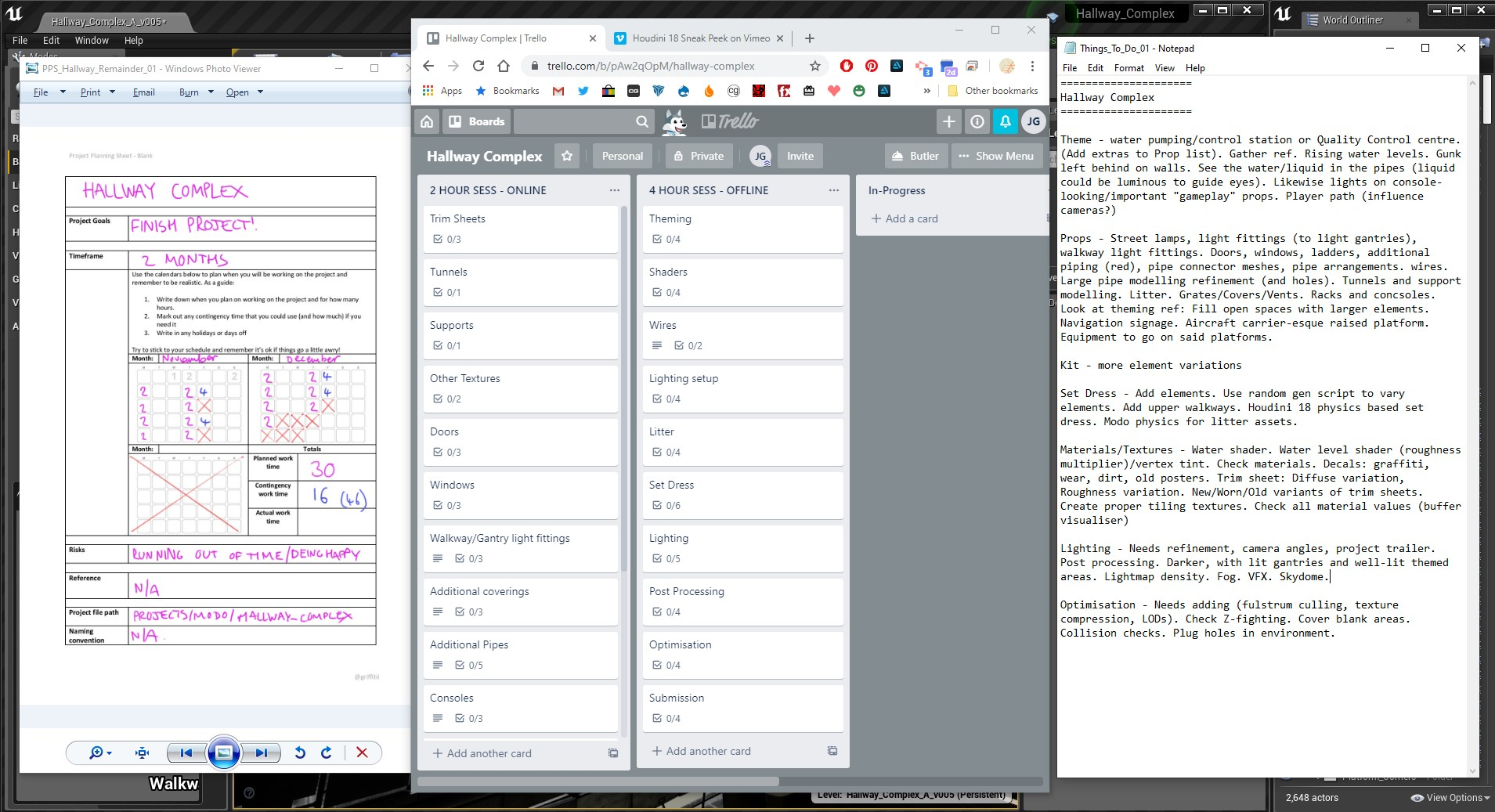The image size is (1495, 812).
Task: Open the Gmail bookmark
Action: tap(558, 91)
